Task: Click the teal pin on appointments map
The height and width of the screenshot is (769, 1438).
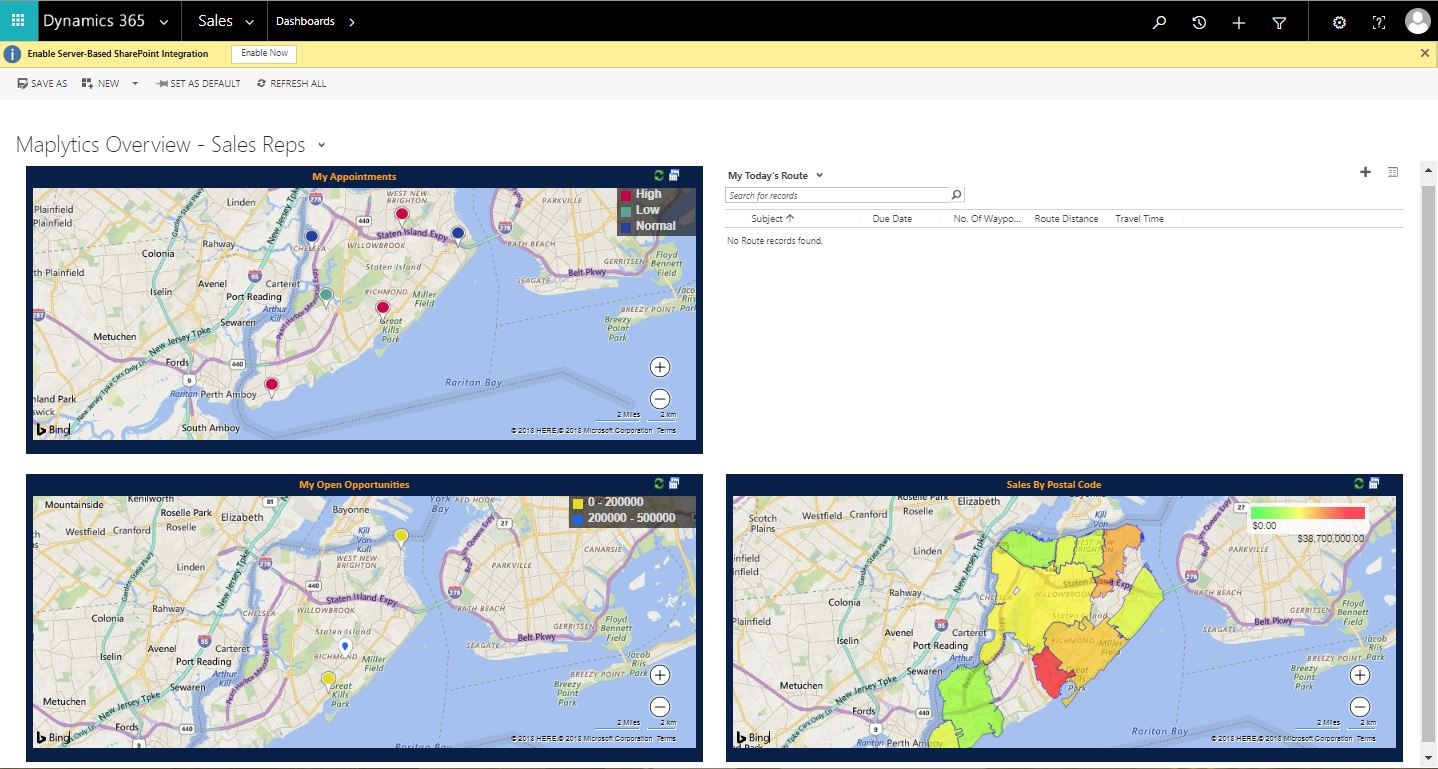Action: [326, 296]
